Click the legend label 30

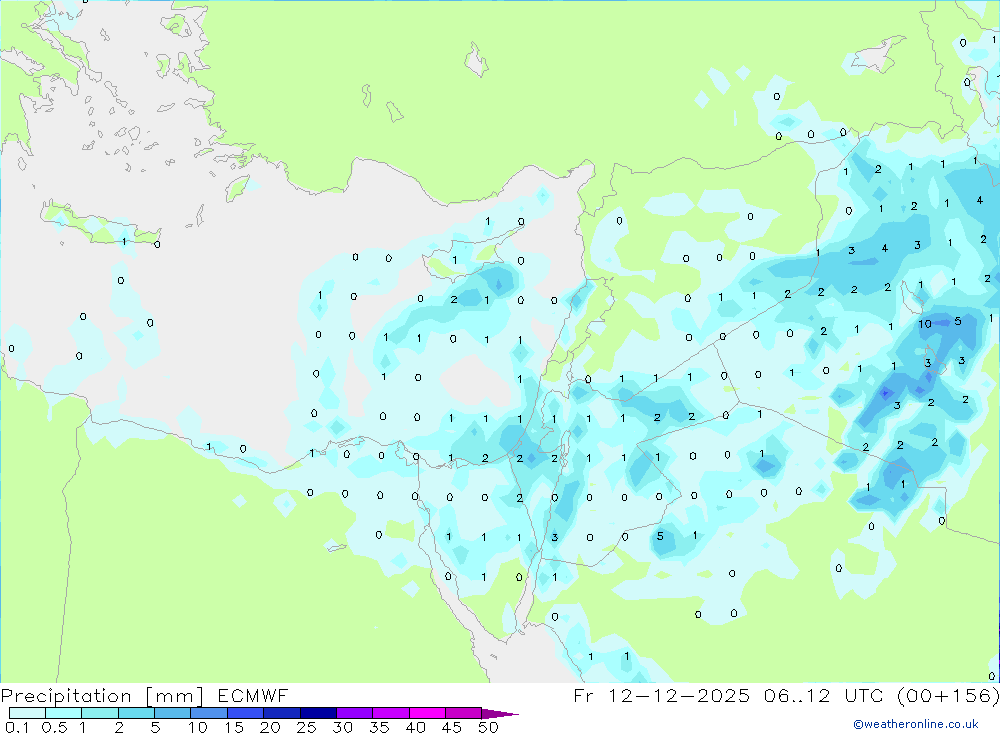[342, 727]
